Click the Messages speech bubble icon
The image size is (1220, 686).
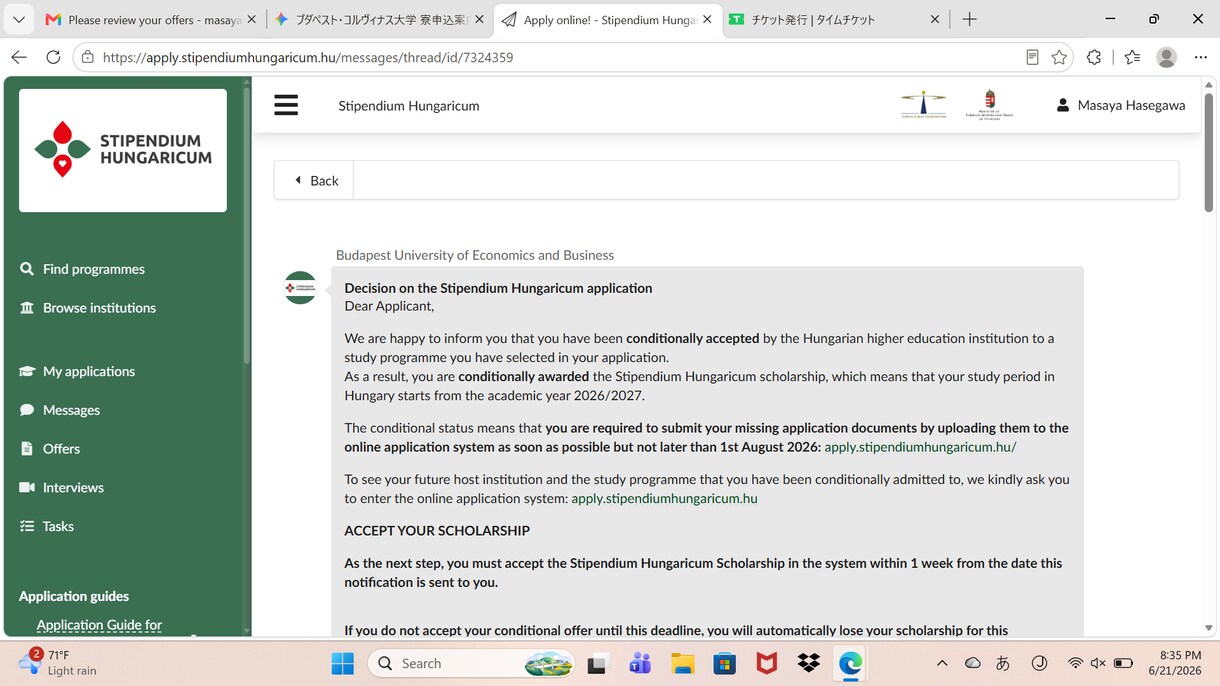27,410
